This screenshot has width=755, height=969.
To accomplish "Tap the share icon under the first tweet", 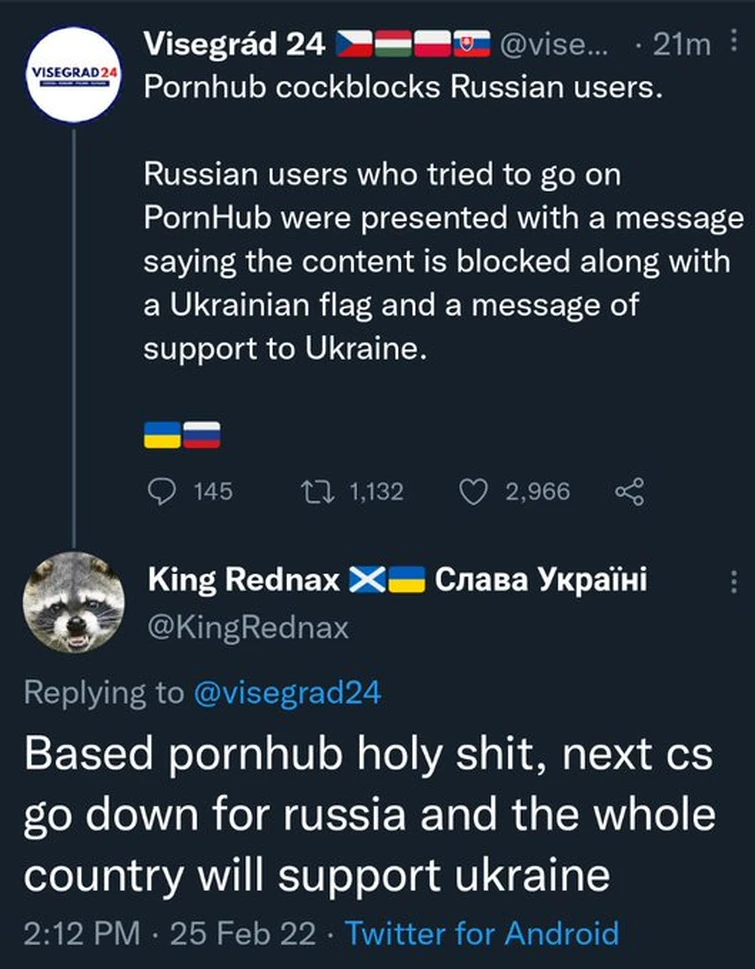I will pyautogui.click(x=629, y=491).
